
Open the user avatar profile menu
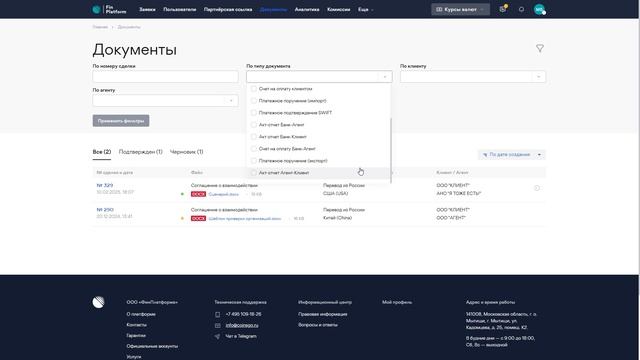539,9
